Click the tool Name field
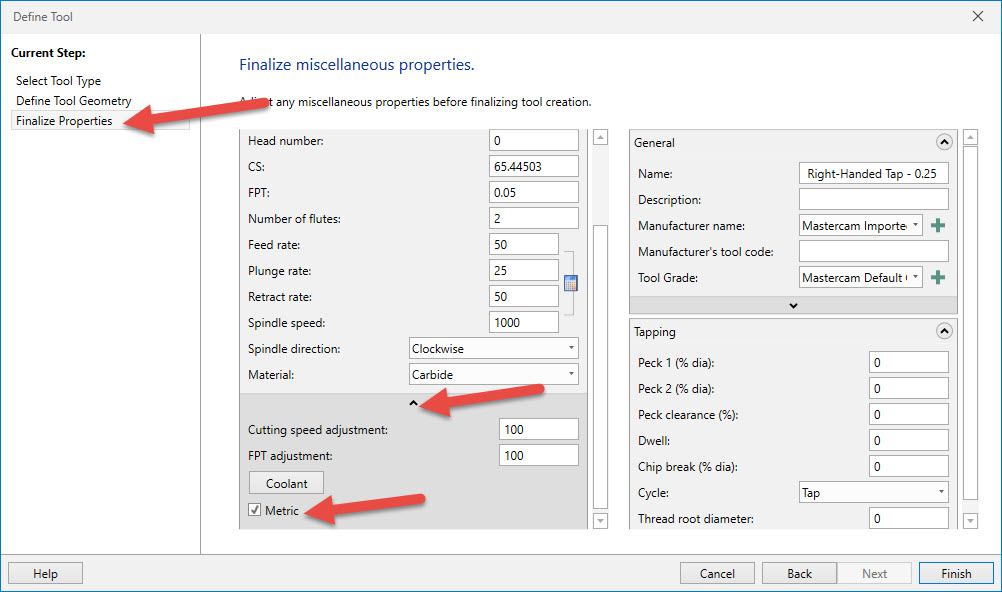 (x=874, y=173)
